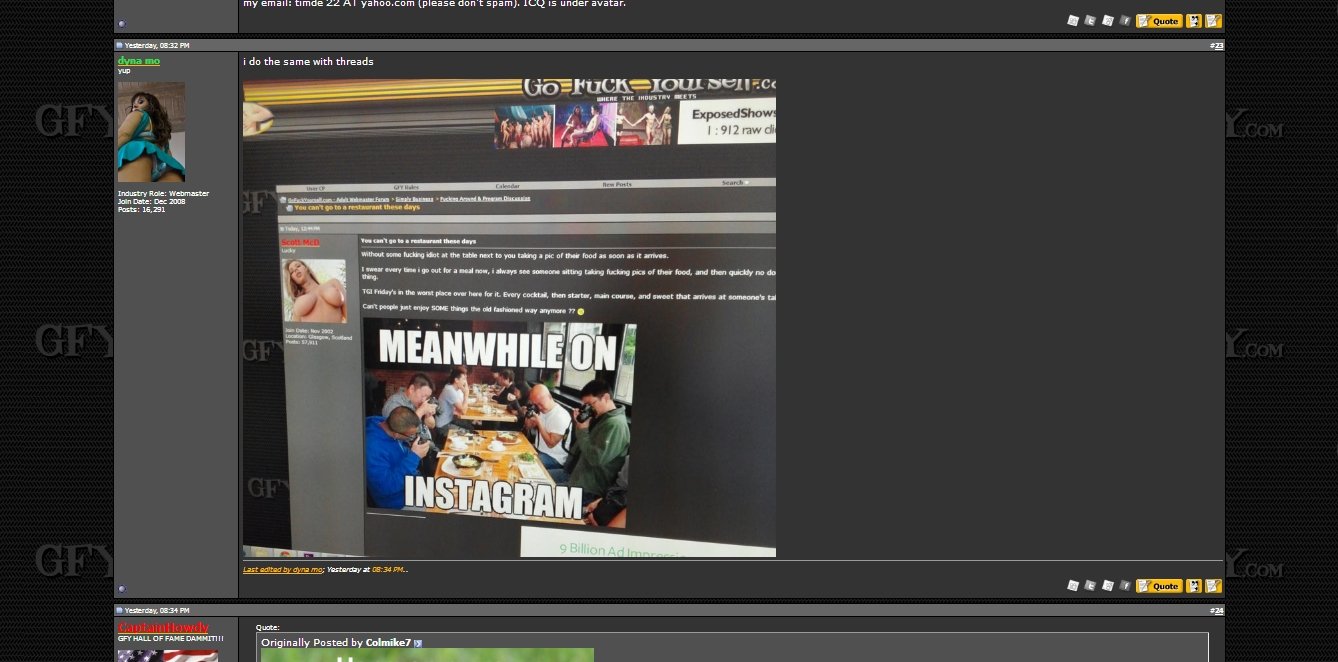The width and height of the screenshot is (1338, 662).
Task: Click 'Join Date: Dec 2008' text
Action: pos(151,202)
